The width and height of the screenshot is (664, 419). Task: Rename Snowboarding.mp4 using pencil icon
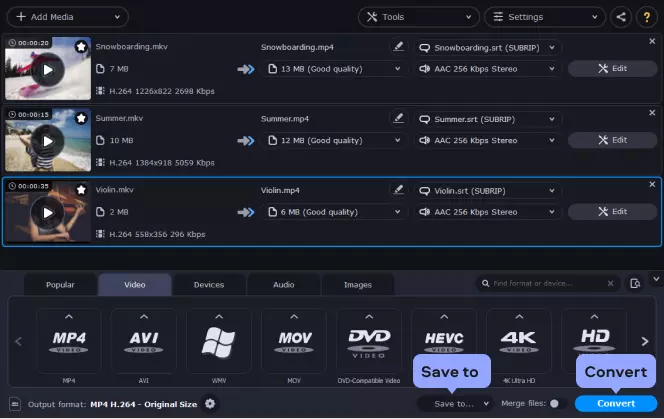398,47
